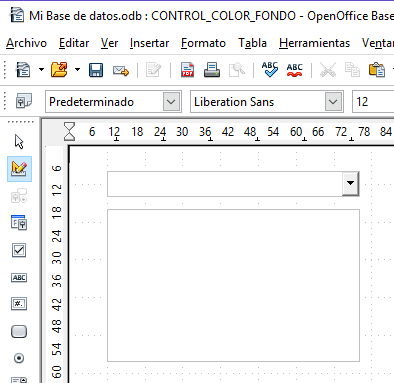Screen dimensions: 394x383
Task: Open the Formato menu
Action: [203, 43]
